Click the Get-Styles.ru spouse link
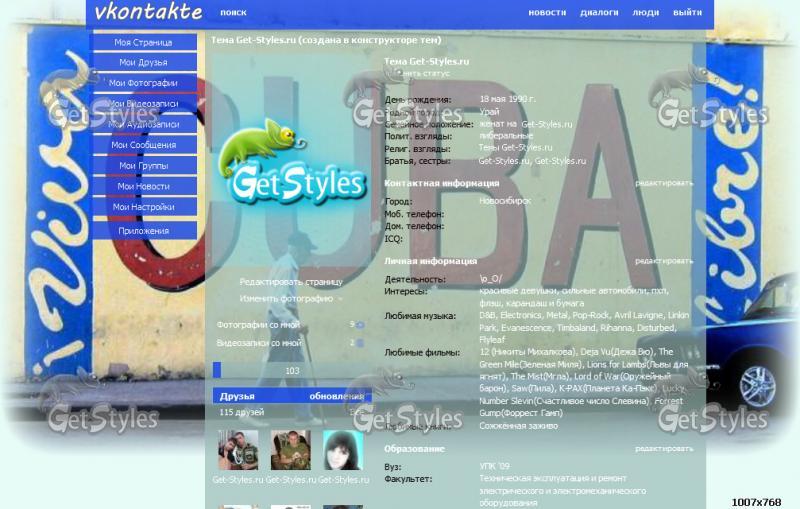 click(x=547, y=124)
